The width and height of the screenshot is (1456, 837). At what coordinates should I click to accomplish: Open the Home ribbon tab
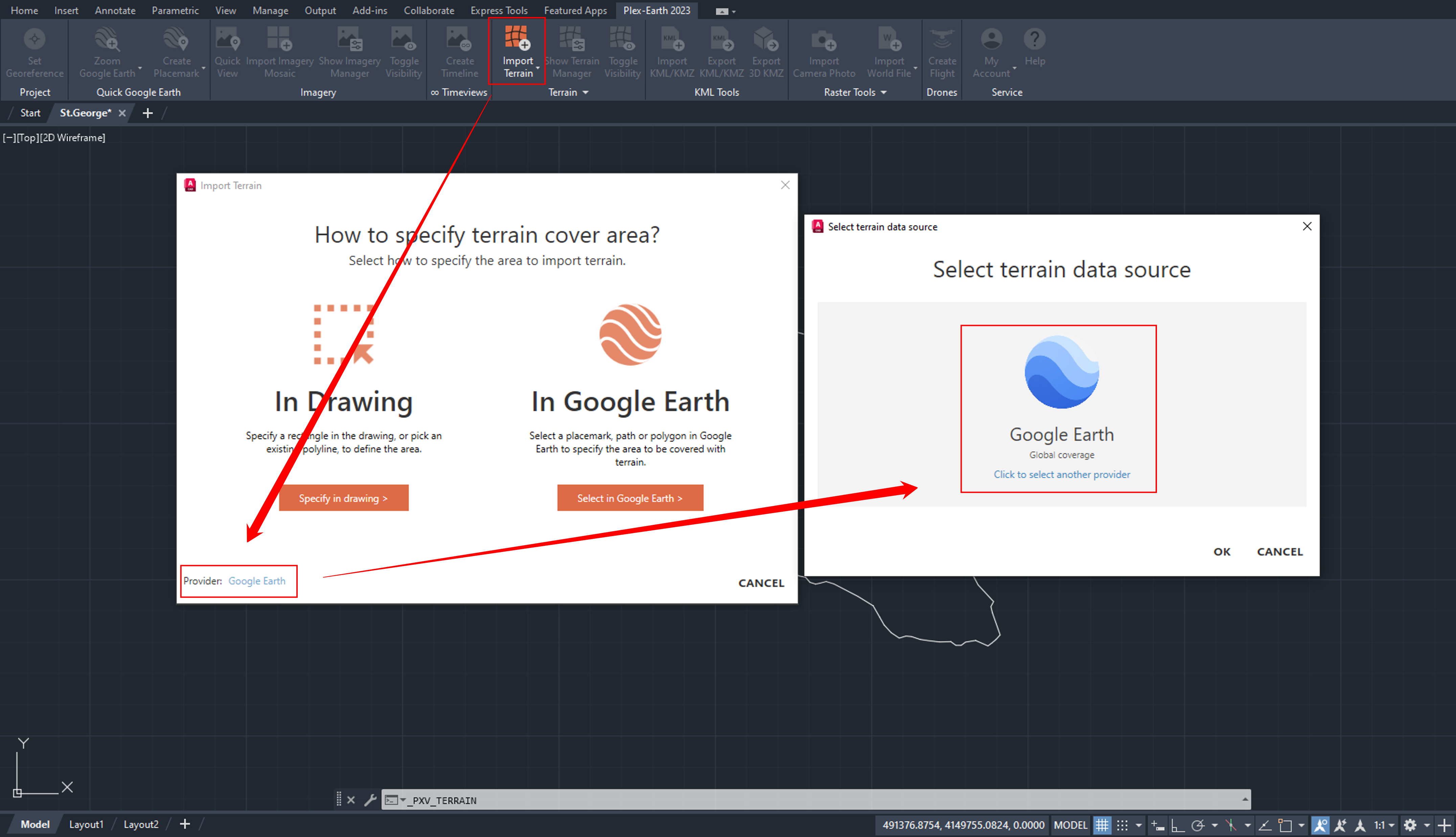click(24, 10)
